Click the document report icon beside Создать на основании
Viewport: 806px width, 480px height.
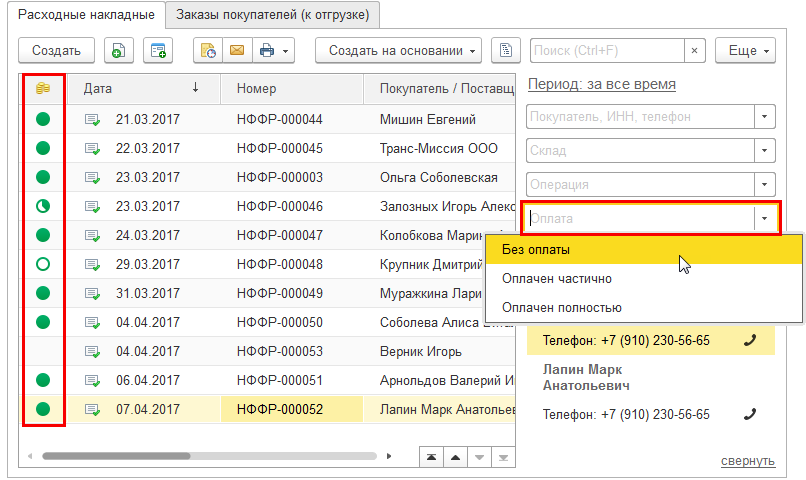pyautogui.click(x=508, y=50)
